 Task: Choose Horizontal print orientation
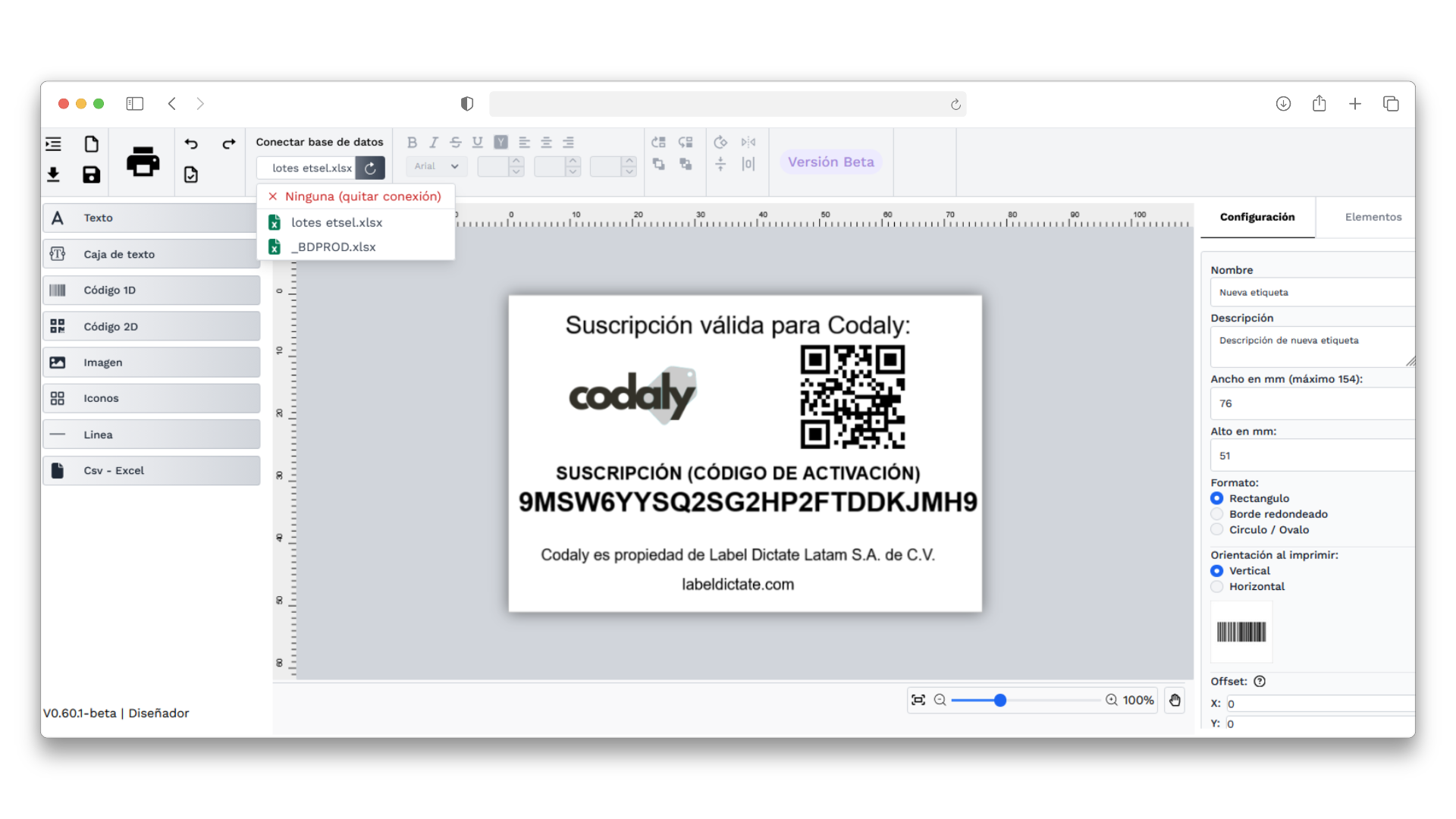click(1217, 587)
